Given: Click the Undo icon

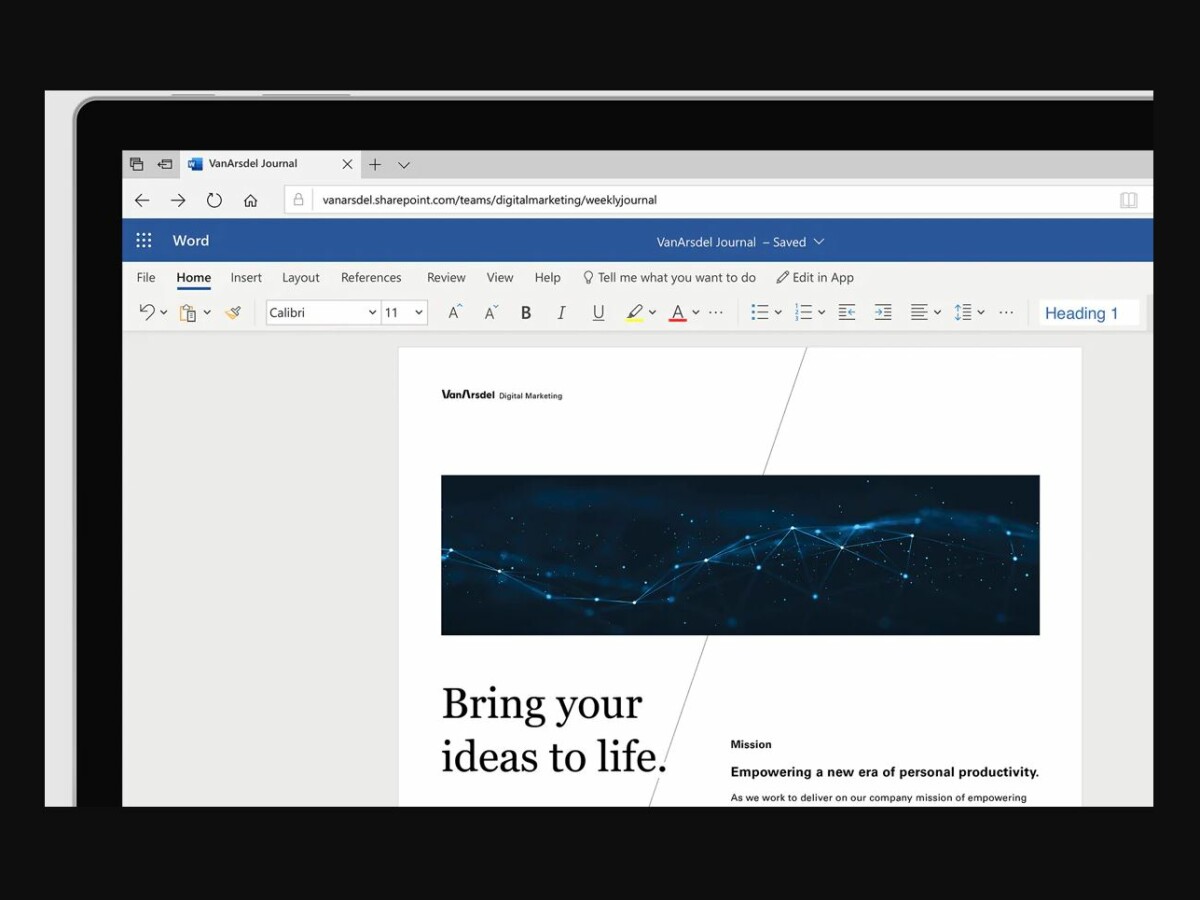Looking at the screenshot, I should coord(147,312).
